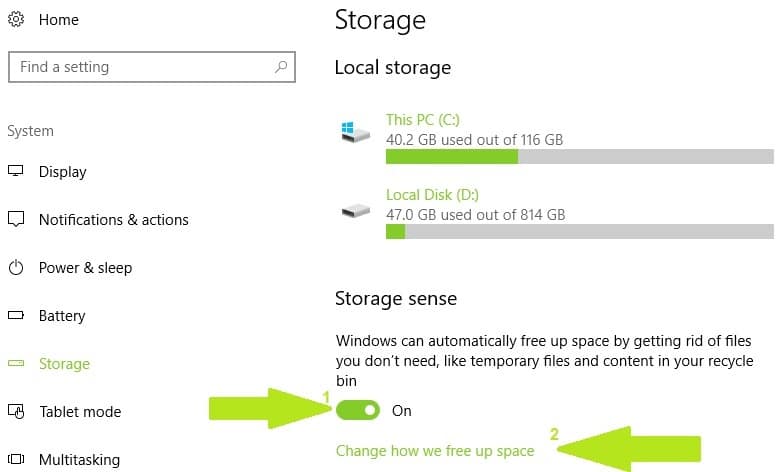Click the C: drive usage bar

point(580,156)
